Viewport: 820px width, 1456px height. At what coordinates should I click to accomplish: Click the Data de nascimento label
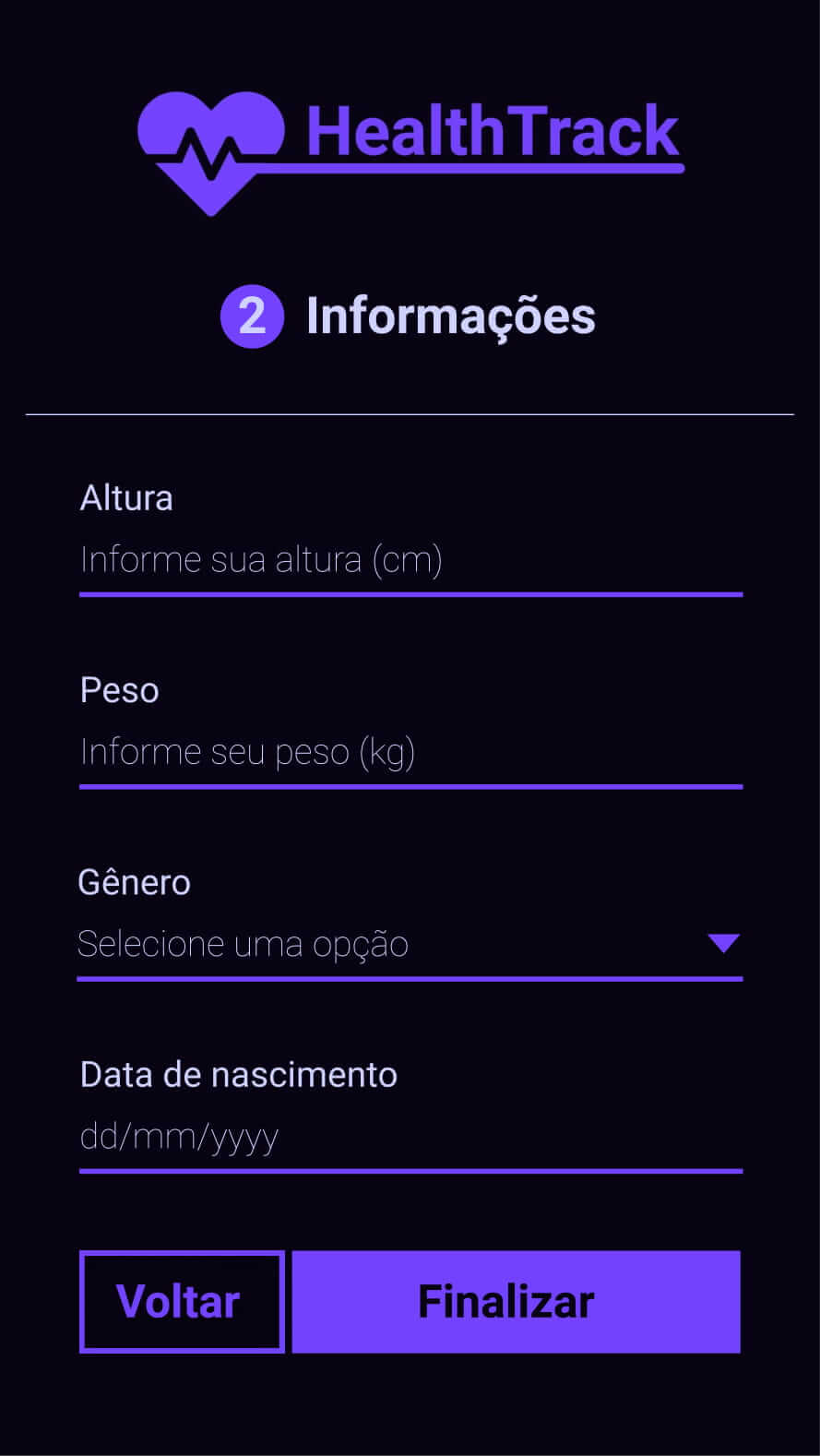(x=239, y=1075)
